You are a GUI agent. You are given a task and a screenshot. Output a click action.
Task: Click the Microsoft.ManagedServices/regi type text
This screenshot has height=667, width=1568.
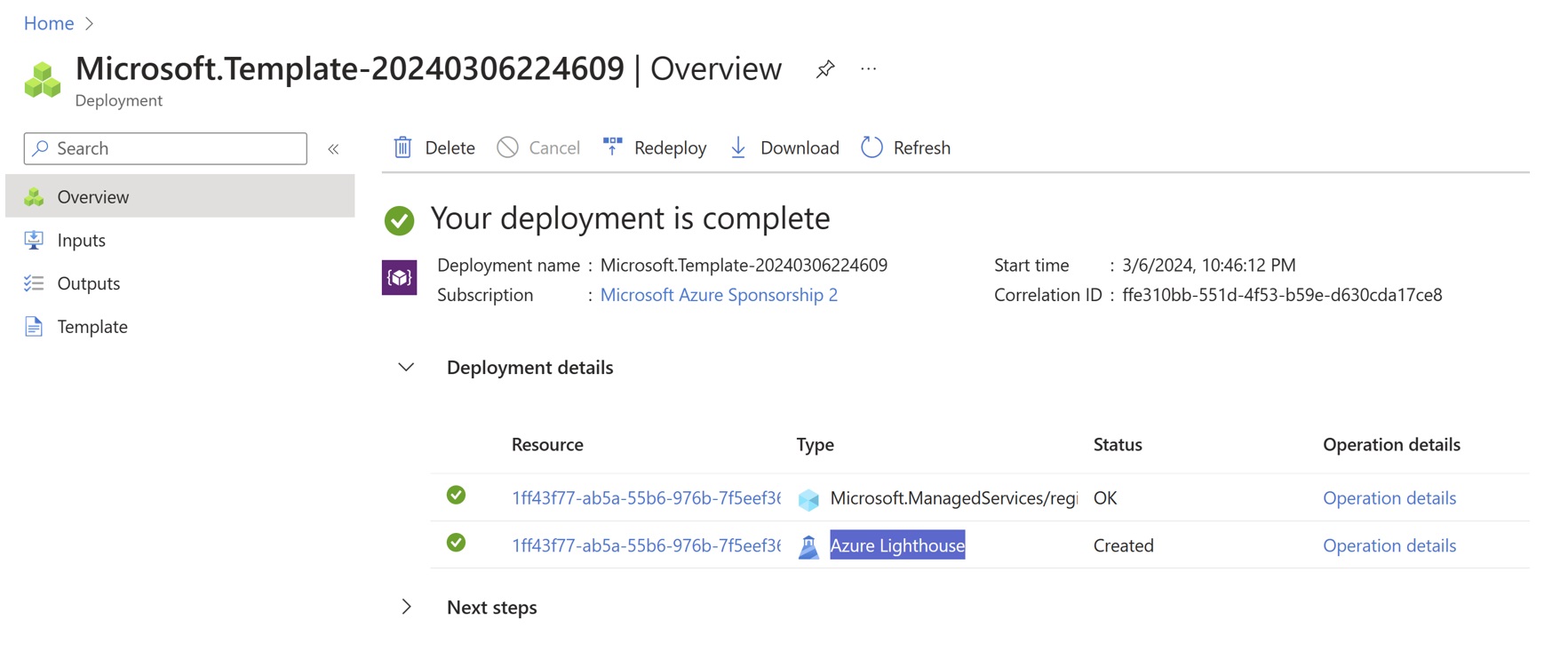point(953,498)
